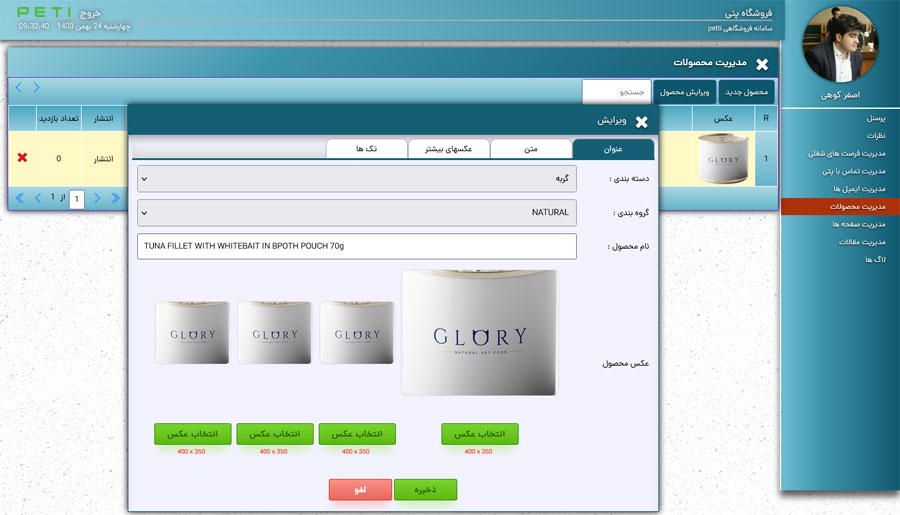
Task: Select مدیریت محصولات in the sidebar
Action: click(840, 207)
